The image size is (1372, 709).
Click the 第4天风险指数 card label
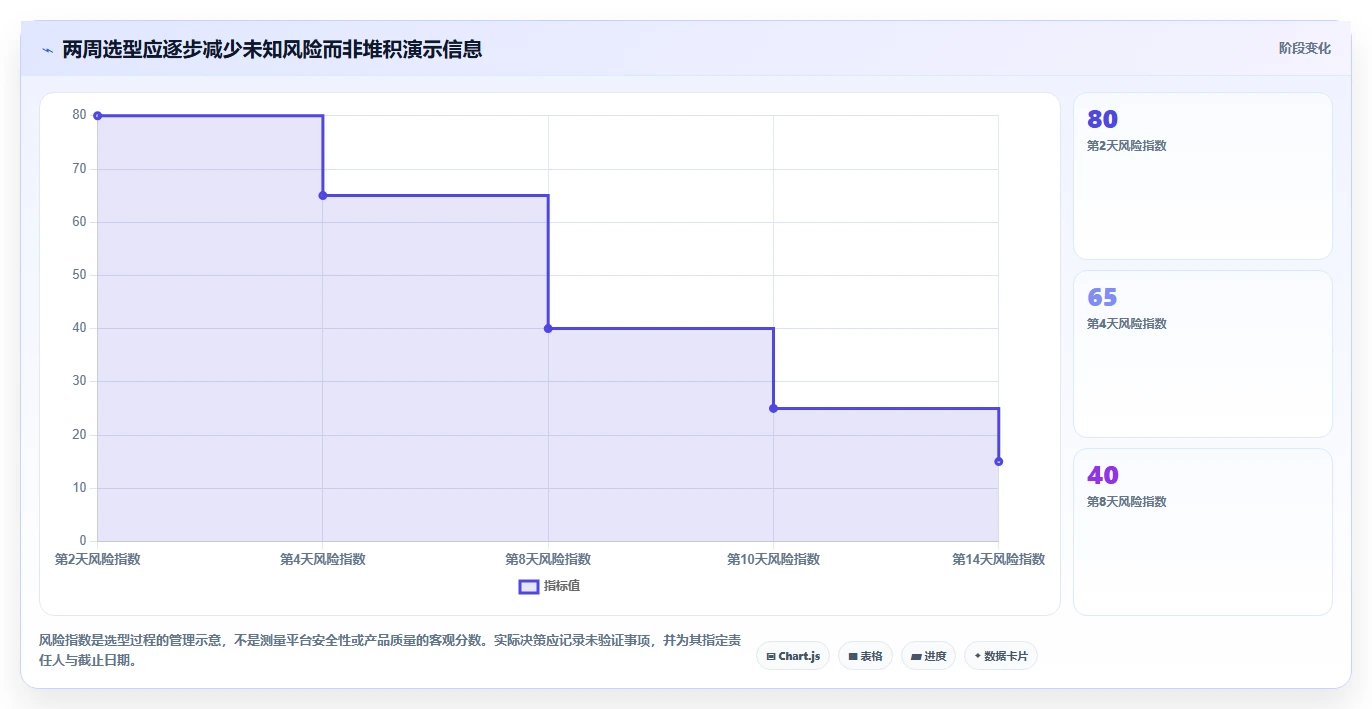pyautogui.click(x=1126, y=324)
